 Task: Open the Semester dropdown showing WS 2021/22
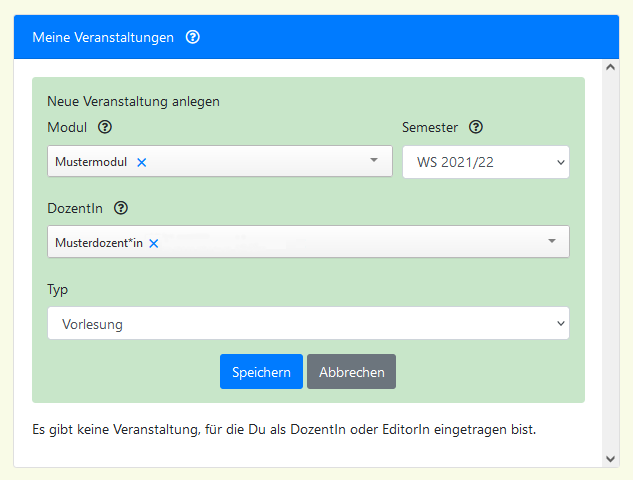pyautogui.click(x=485, y=162)
